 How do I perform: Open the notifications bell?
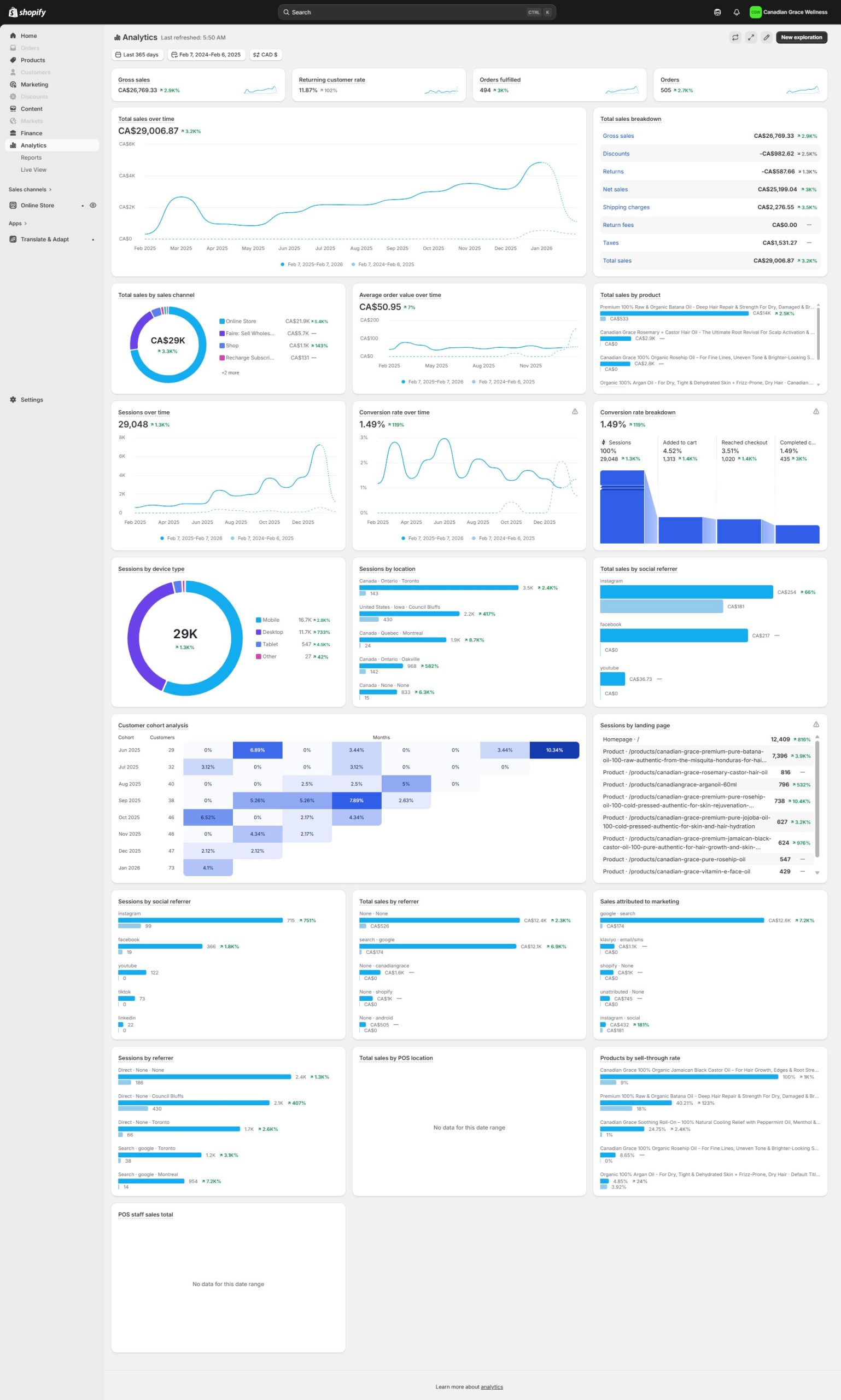[736, 12]
